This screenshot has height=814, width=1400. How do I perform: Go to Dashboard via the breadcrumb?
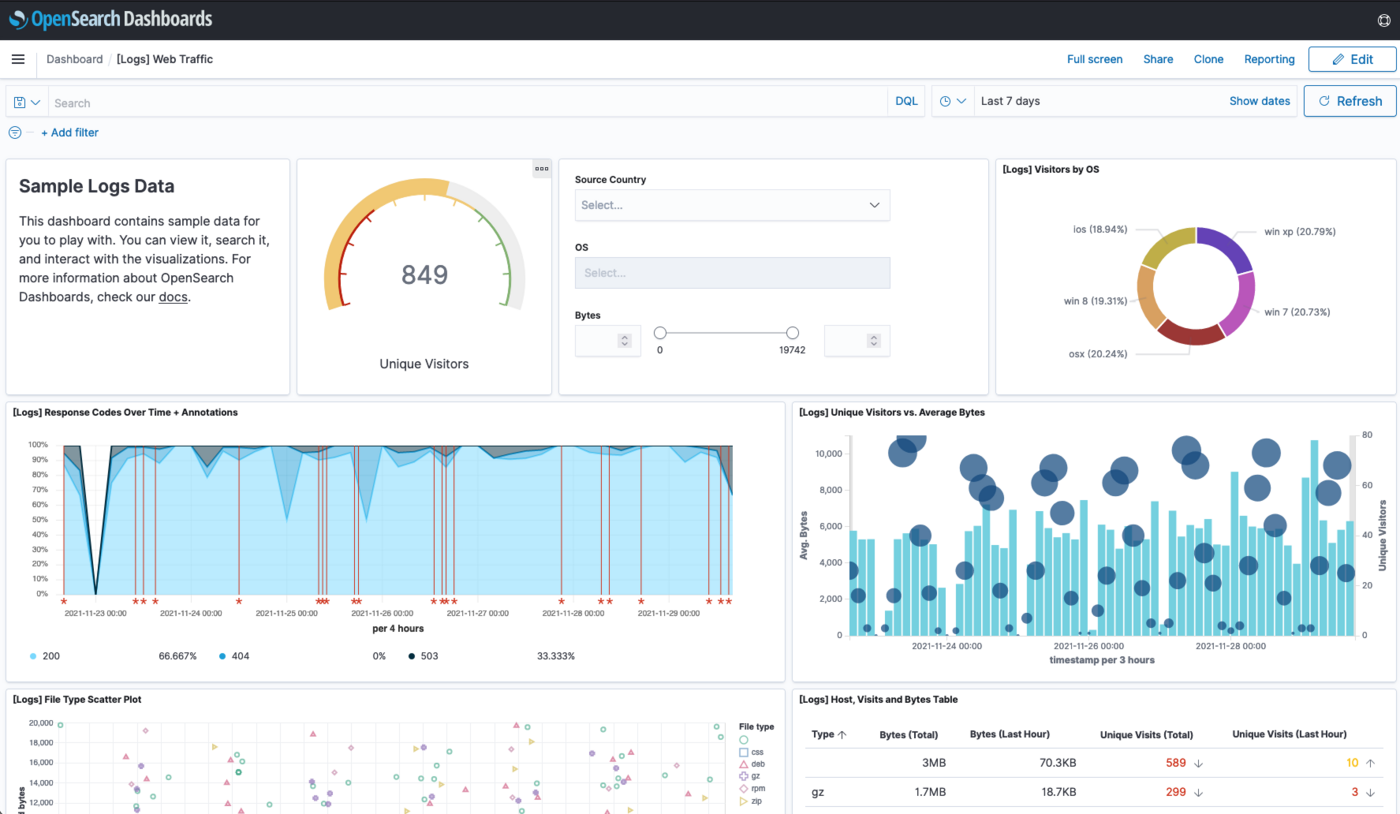click(75, 59)
